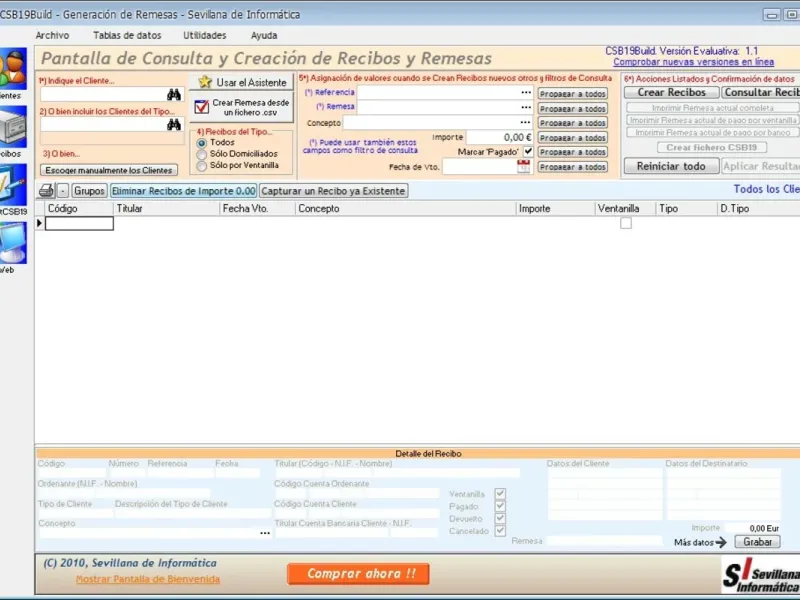Select Sólo Domiciliados radio option

click(x=202, y=155)
